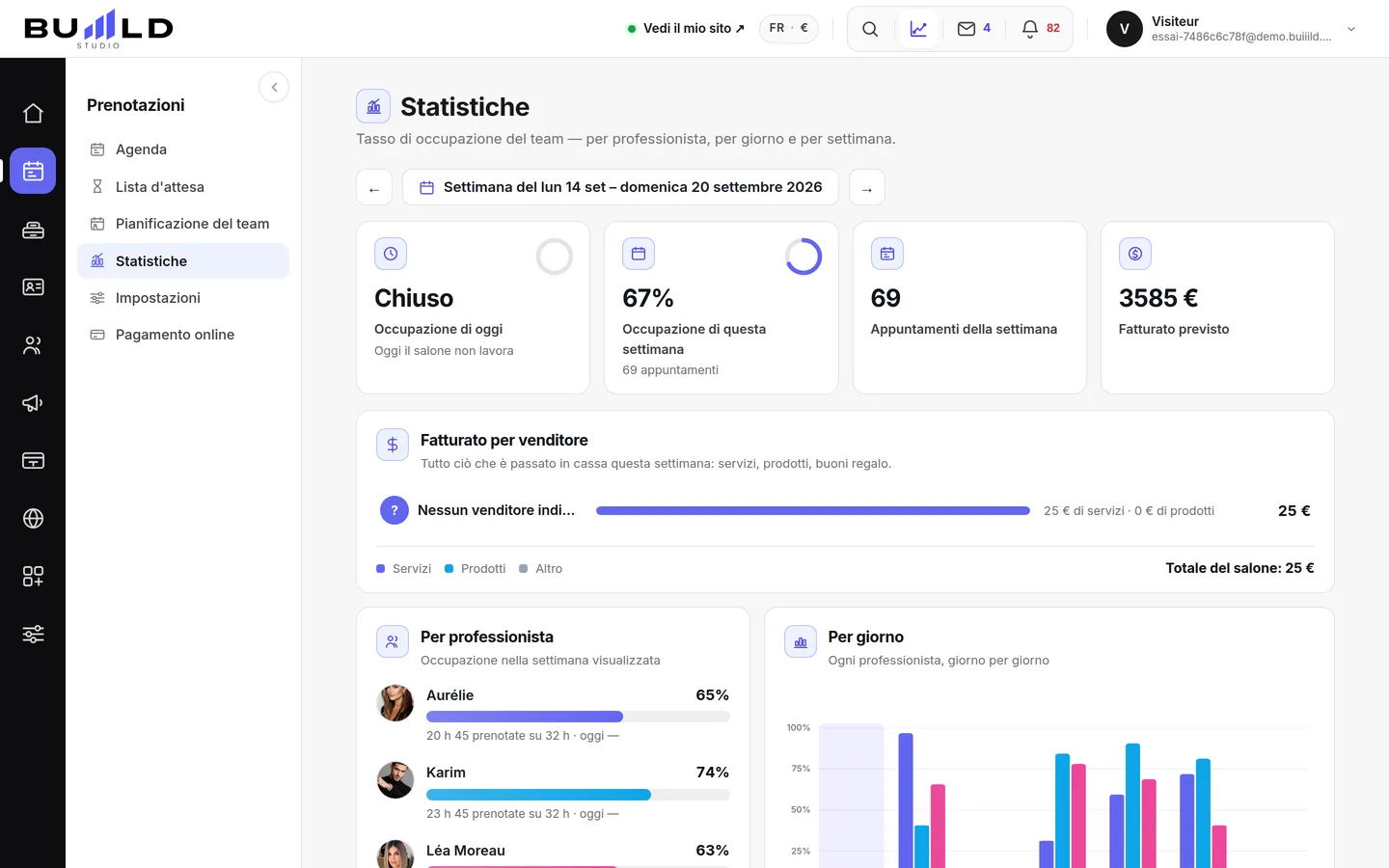Click Karim's occupancy progress bar

[x=578, y=795]
